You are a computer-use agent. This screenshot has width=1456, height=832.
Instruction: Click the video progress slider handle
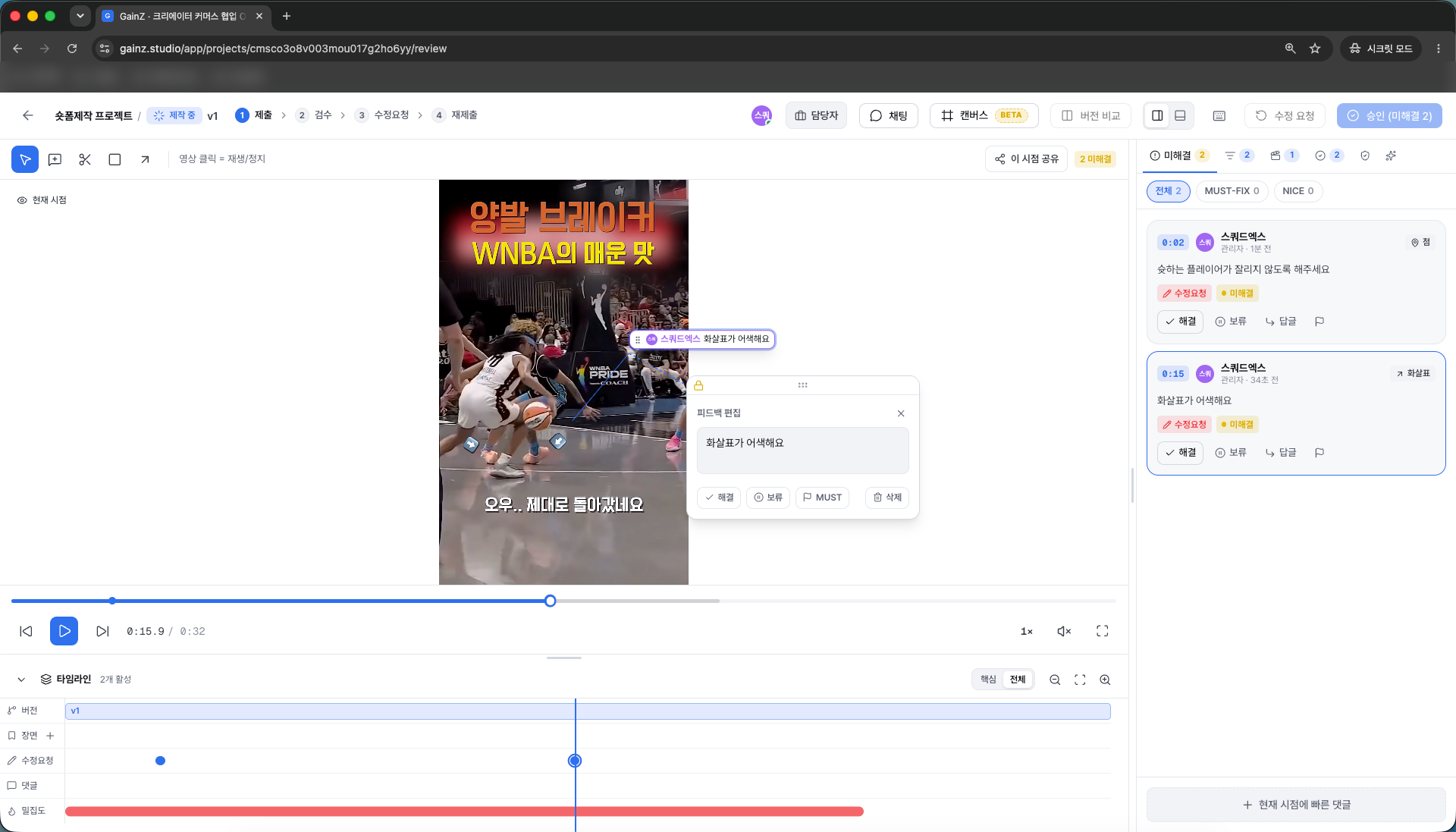point(551,601)
